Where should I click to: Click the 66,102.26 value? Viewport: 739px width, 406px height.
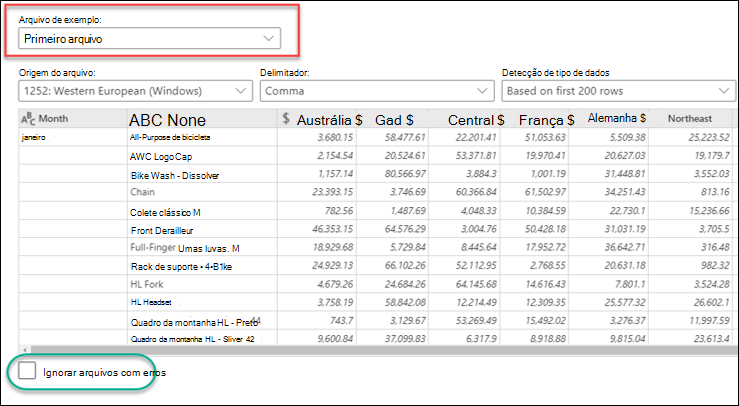coord(405,265)
